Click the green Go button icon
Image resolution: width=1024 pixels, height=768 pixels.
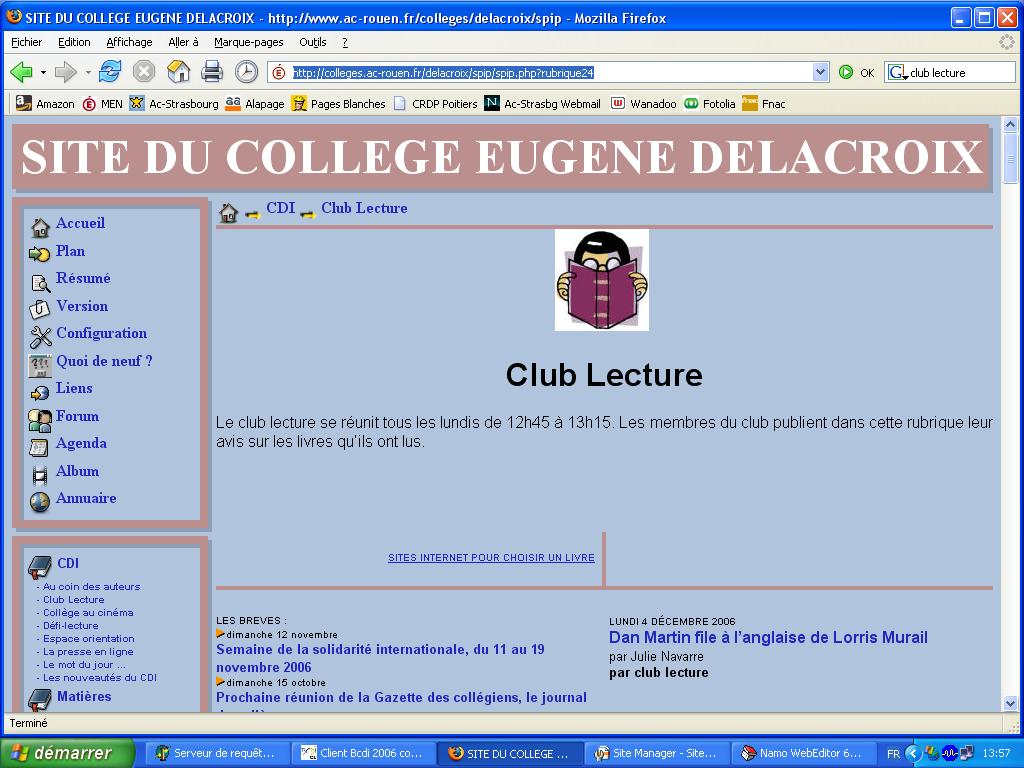(846, 72)
